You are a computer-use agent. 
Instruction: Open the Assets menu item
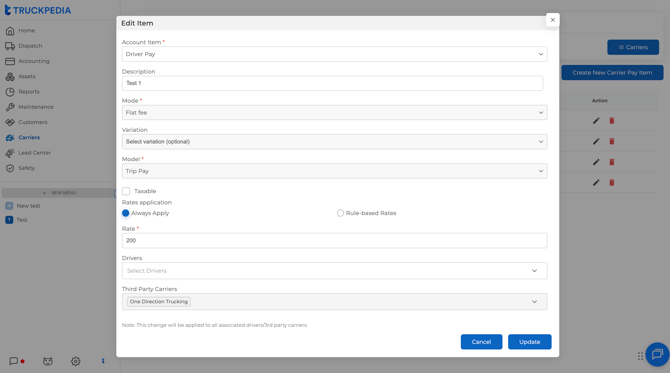coord(26,76)
